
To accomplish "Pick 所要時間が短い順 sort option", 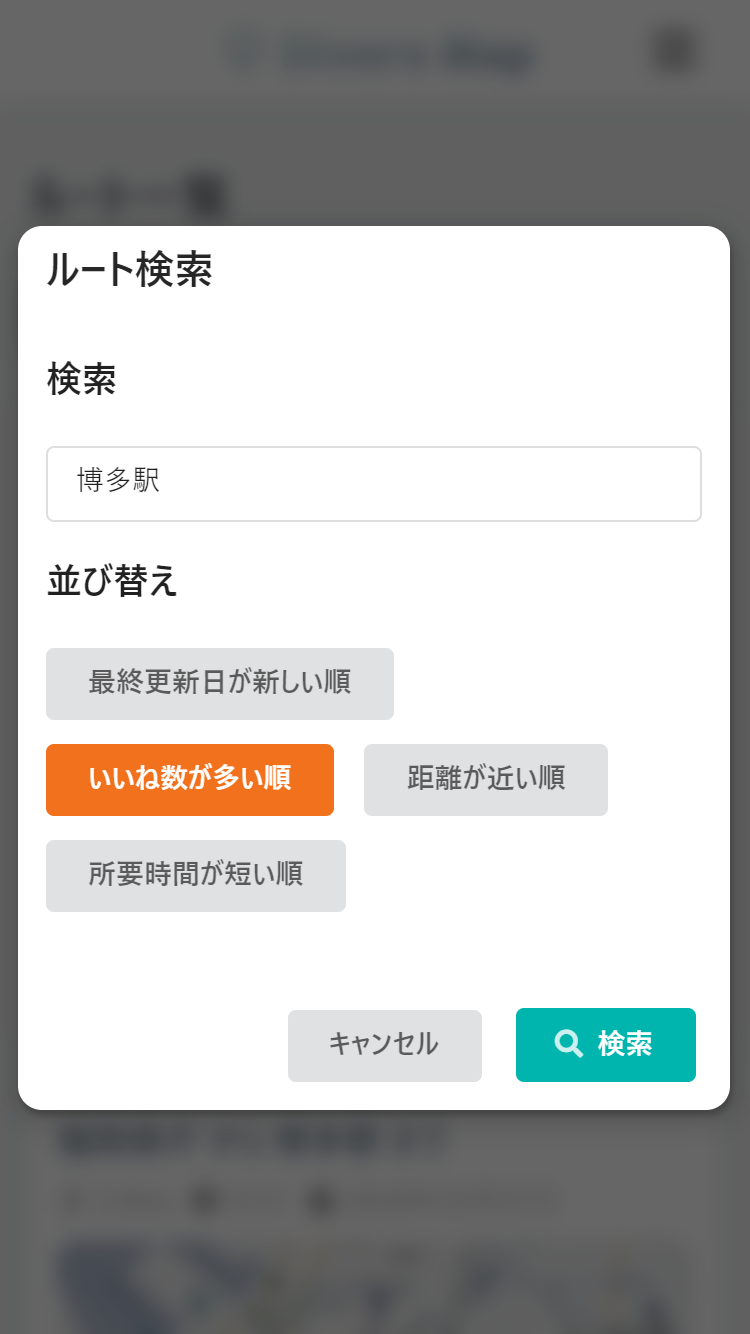I will coord(196,876).
